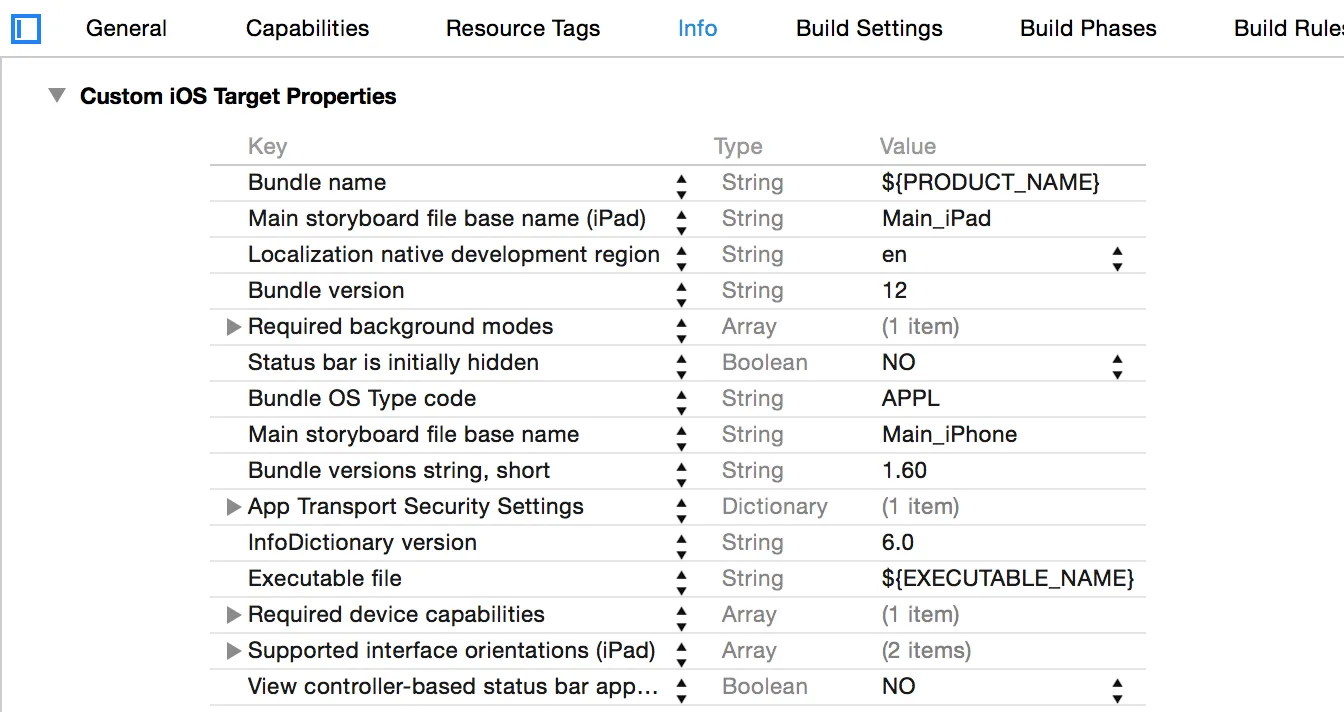The width and height of the screenshot is (1344, 712).
Task: Open the Capabilities tab
Action: (307, 29)
